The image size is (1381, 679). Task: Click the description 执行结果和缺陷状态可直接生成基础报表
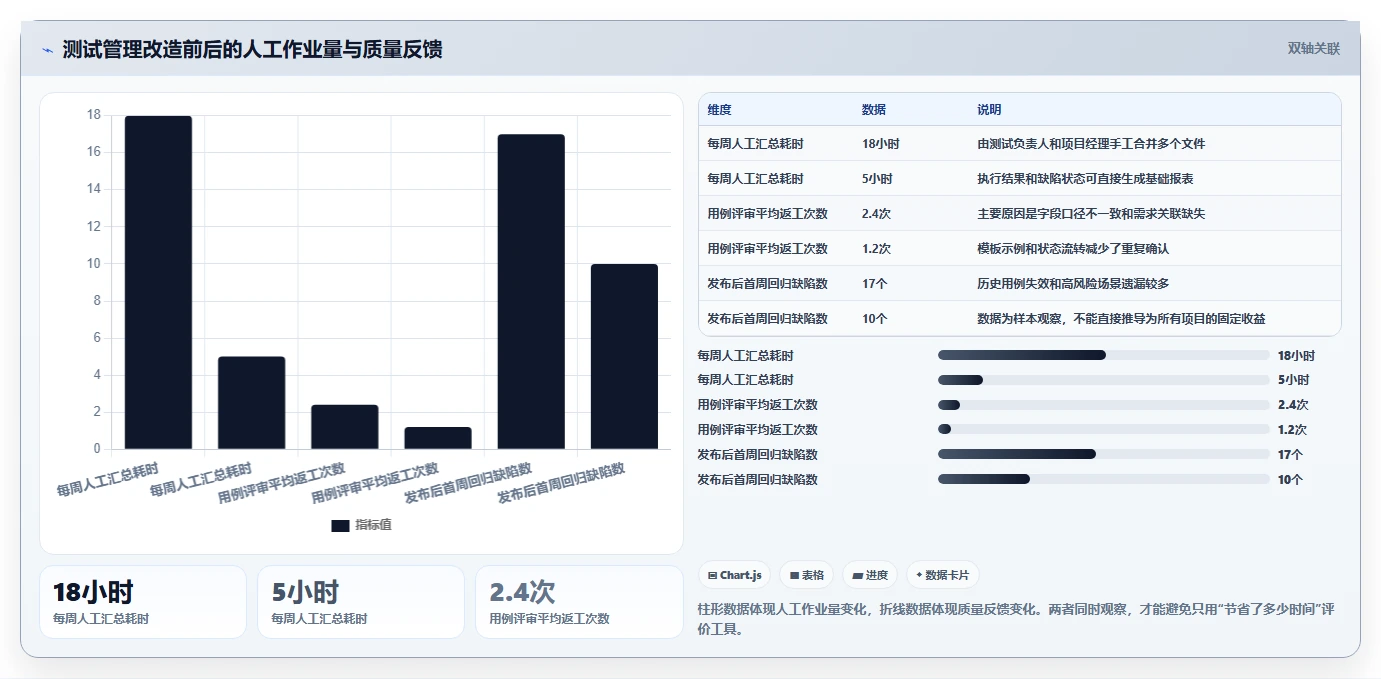(x=1085, y=179)
